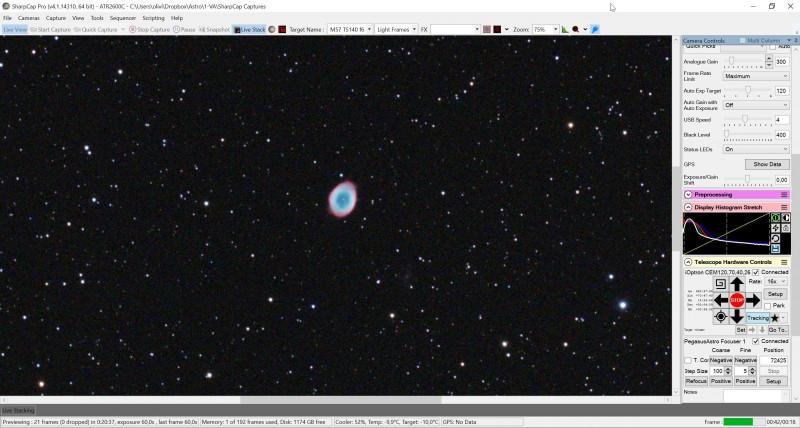This screenshot has width=800, height=428.
Task: Click the Fine Positive focuser button
Action: [745, 381]
